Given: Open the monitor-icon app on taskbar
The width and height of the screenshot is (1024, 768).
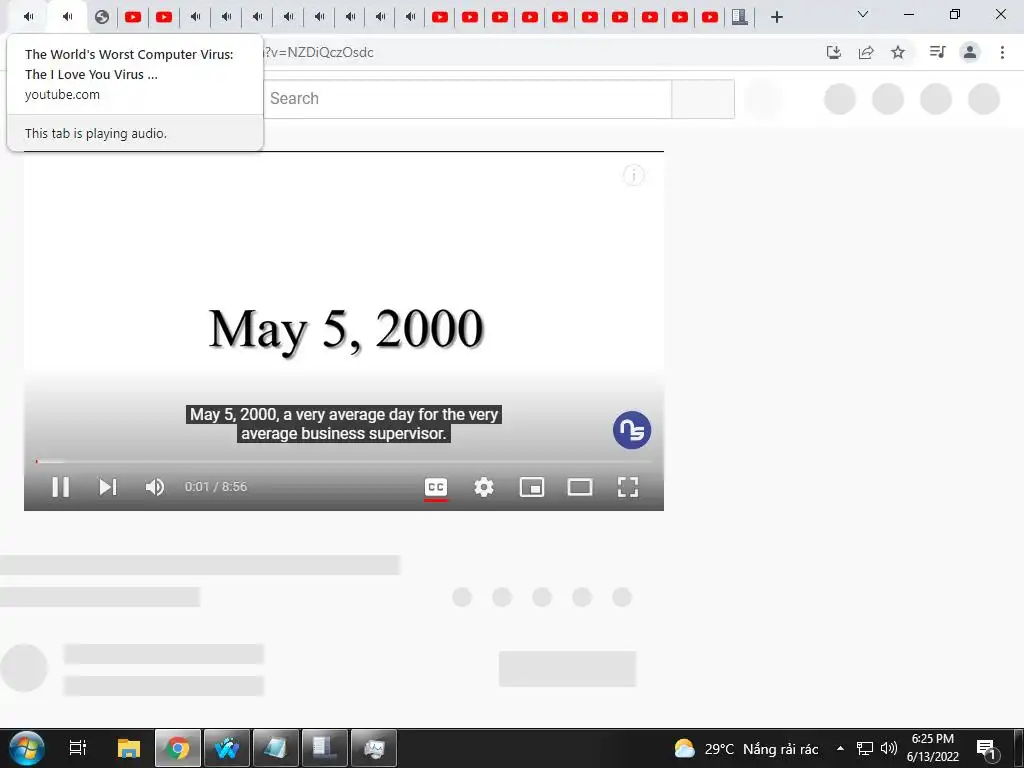Looking at the screenshot, I should point(374,748).
